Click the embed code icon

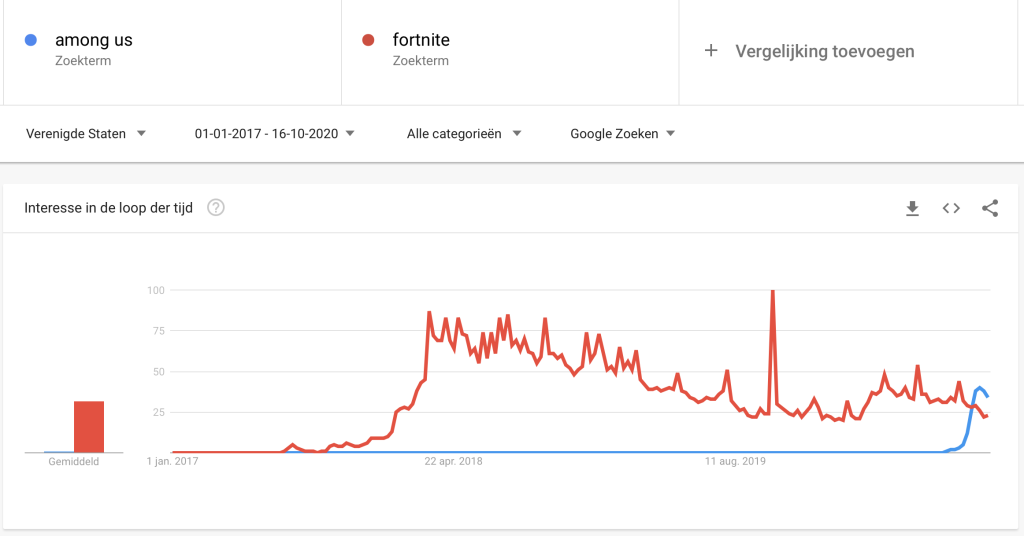point(951,208)
